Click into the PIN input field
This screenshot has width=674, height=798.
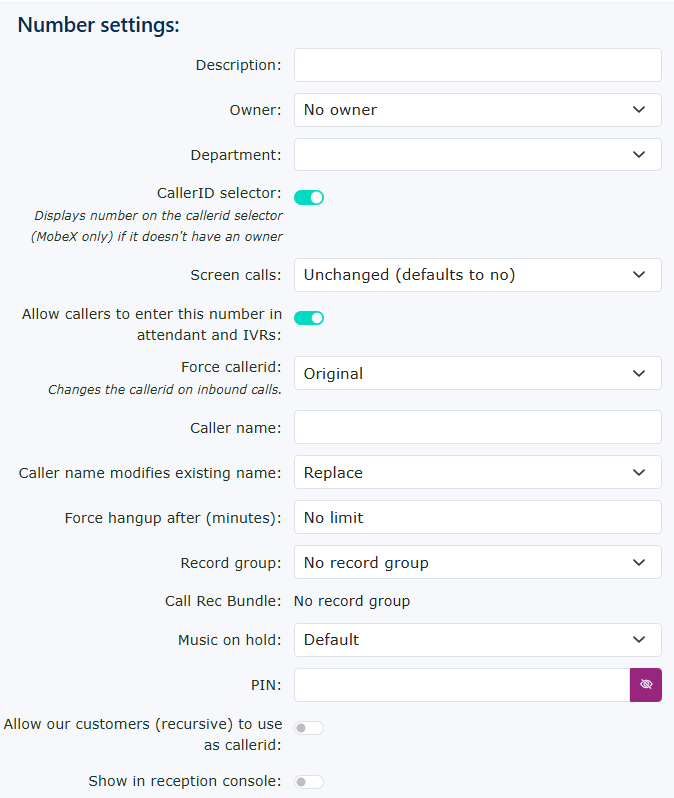point(461,685)
